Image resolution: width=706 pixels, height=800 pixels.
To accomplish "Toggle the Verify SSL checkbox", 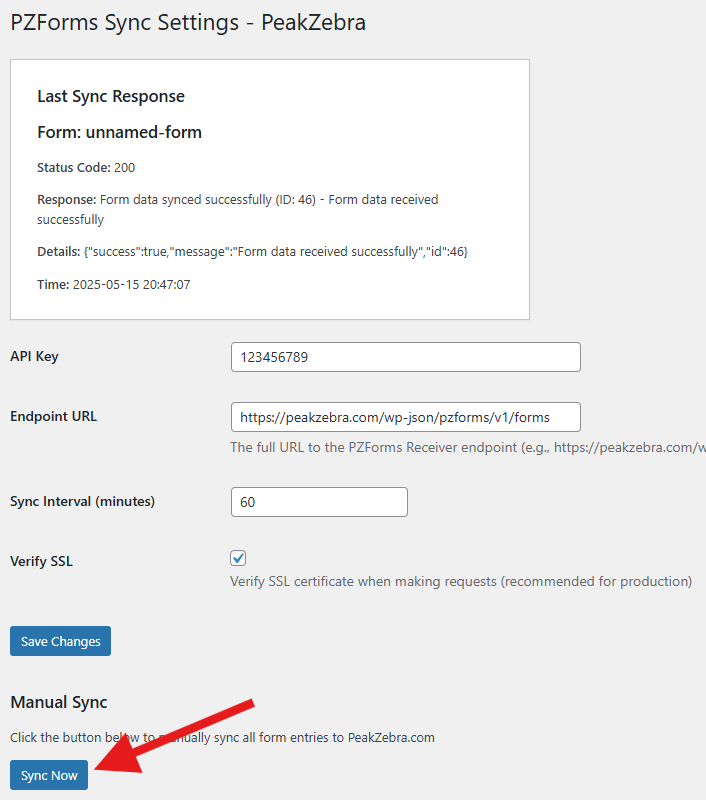I will [x=238, y=558].
